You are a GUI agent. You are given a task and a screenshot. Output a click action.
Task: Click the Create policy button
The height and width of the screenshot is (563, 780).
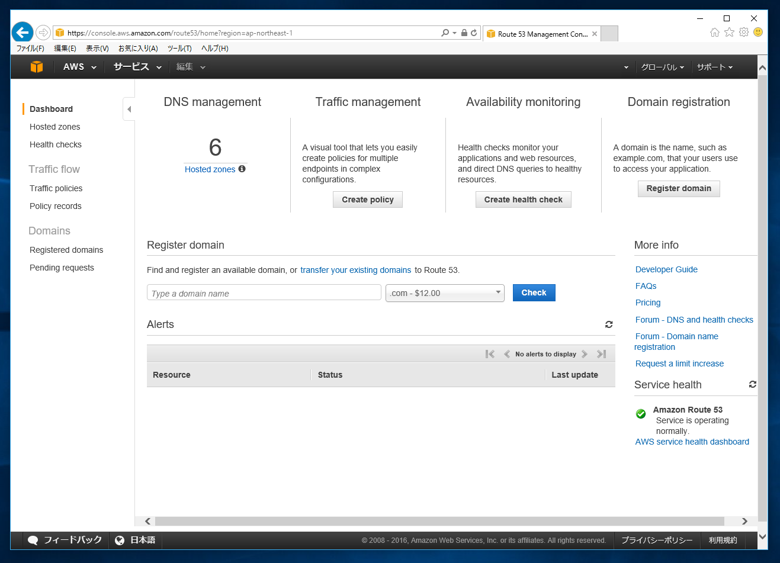(x=368, y=199)
